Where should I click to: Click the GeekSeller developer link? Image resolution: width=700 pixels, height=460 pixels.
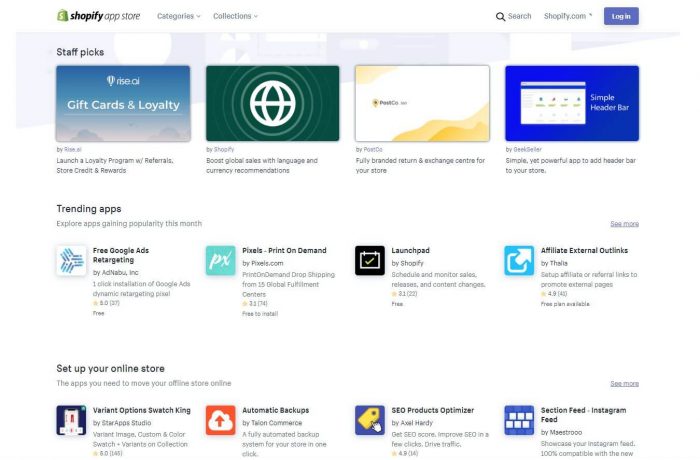pyautogui.click(x=528, y=150)
